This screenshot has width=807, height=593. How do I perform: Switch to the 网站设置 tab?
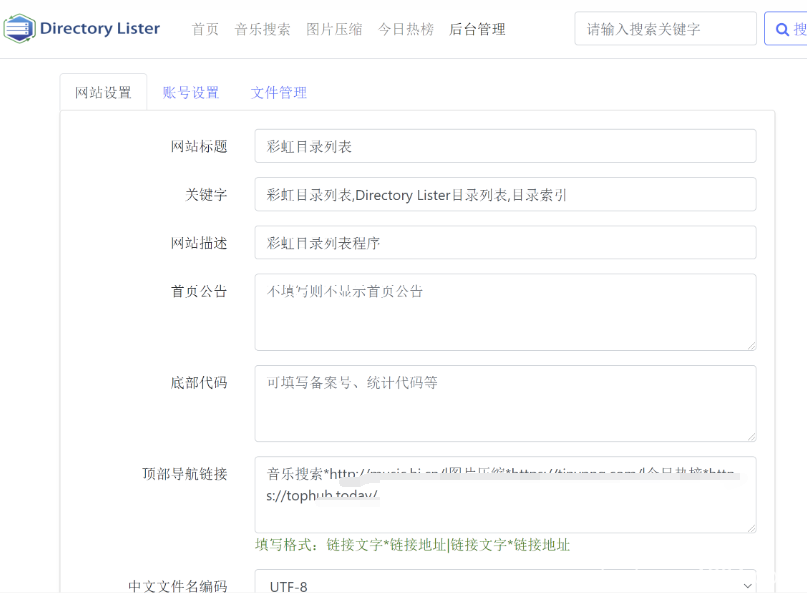pyautogui.click(x=103, y=92)
